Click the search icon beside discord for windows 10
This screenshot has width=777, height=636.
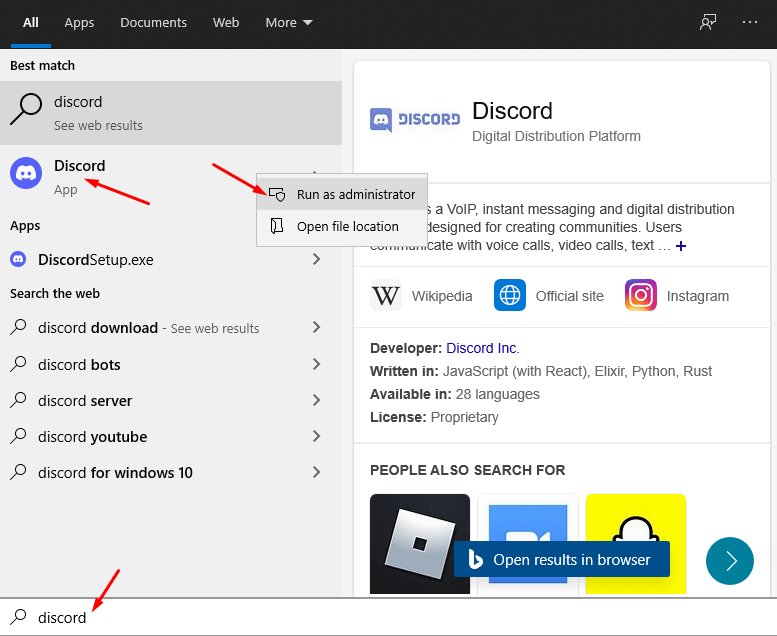click(x=18, y=471)
